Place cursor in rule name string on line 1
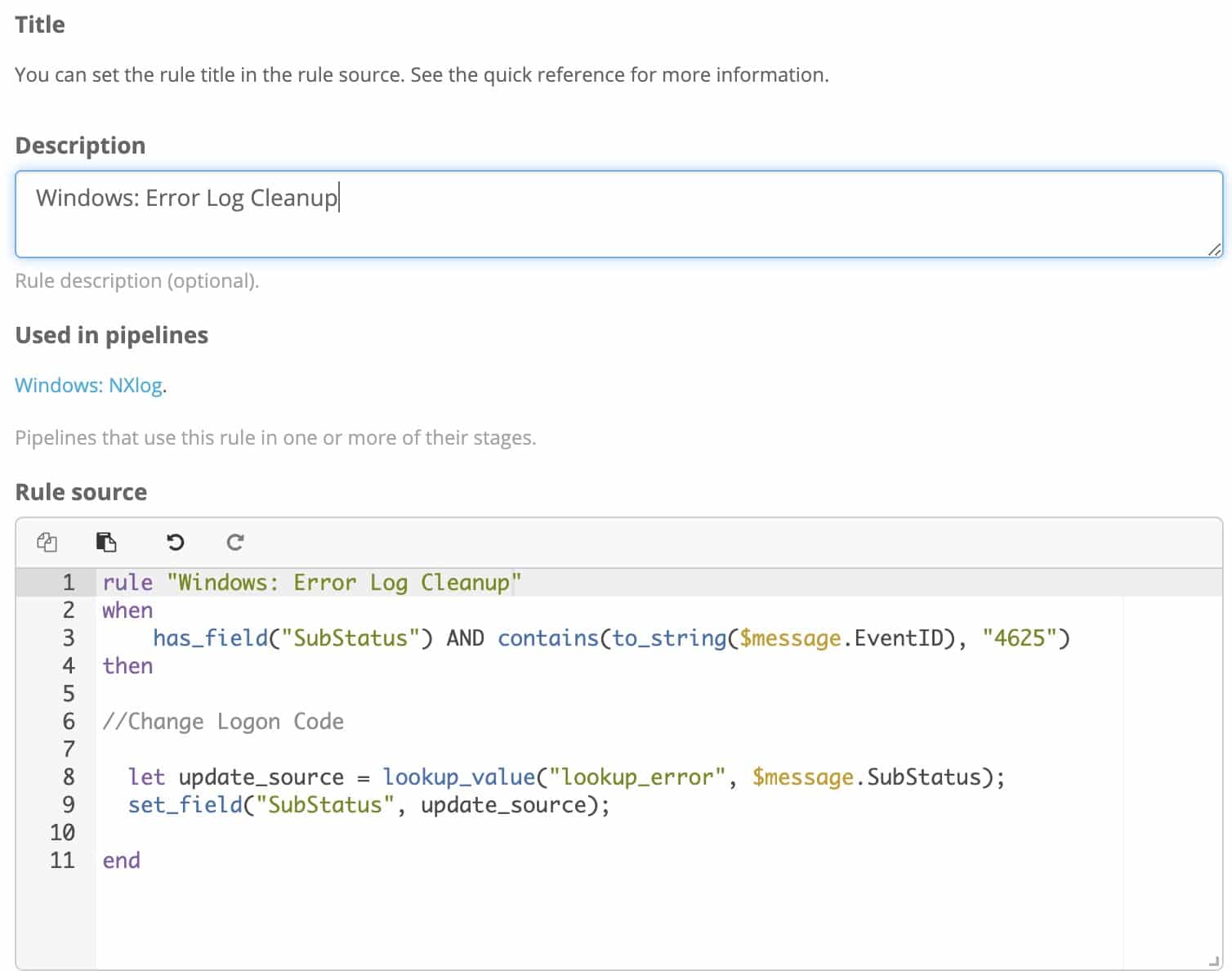This screenshot has width=1232, height=971. [x=343, y=583]
